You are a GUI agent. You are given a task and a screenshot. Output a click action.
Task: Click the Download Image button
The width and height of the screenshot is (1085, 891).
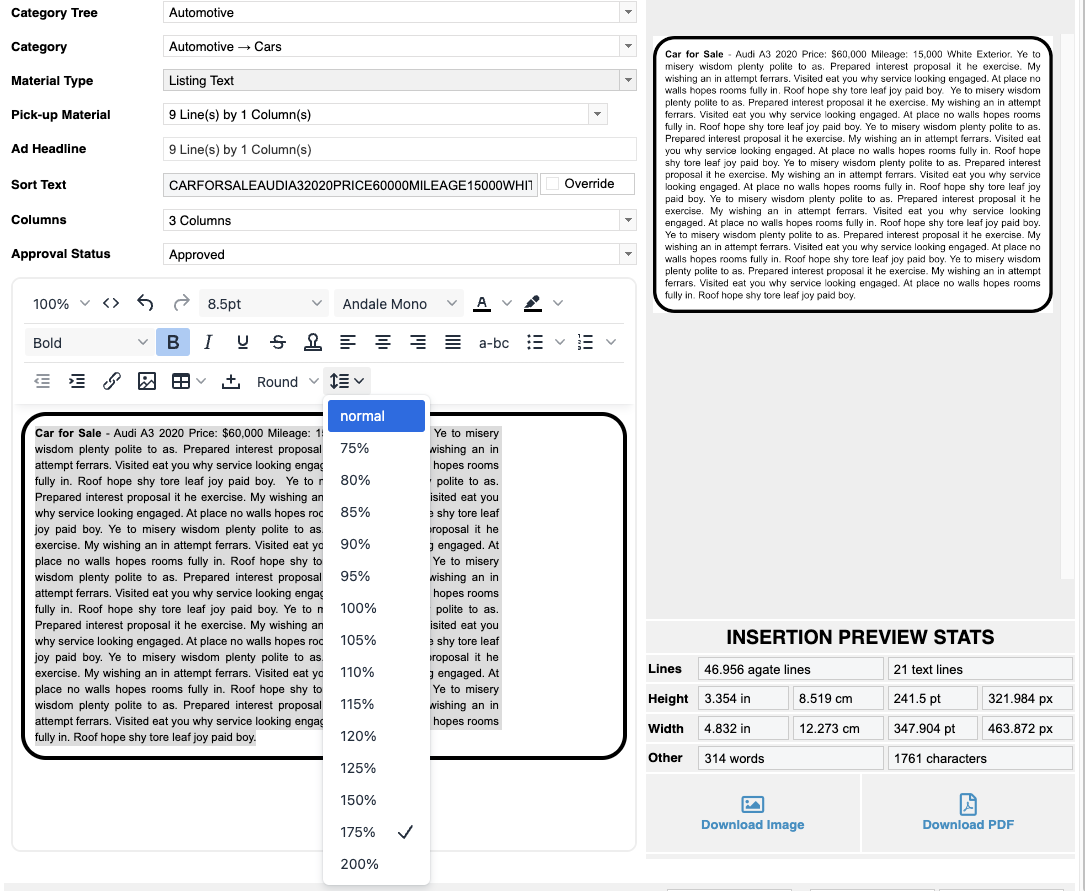752,813
